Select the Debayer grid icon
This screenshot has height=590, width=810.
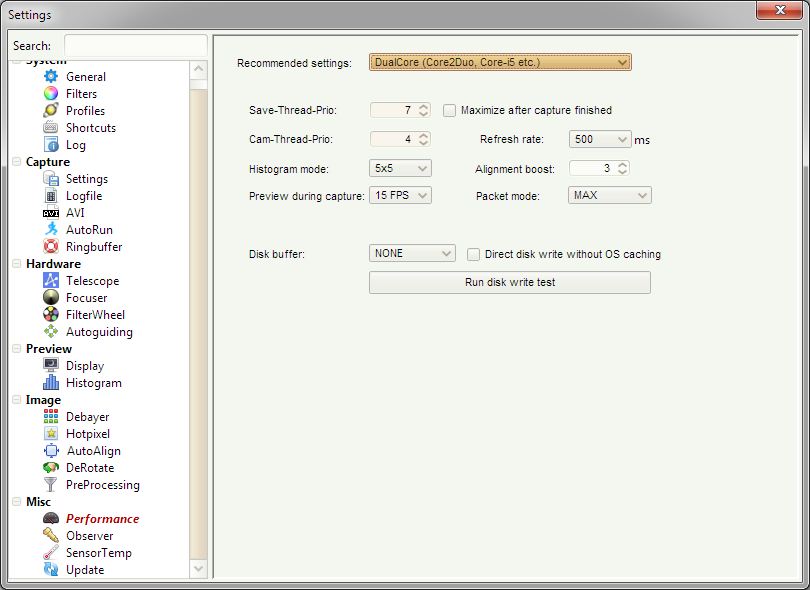pos(51,416)
